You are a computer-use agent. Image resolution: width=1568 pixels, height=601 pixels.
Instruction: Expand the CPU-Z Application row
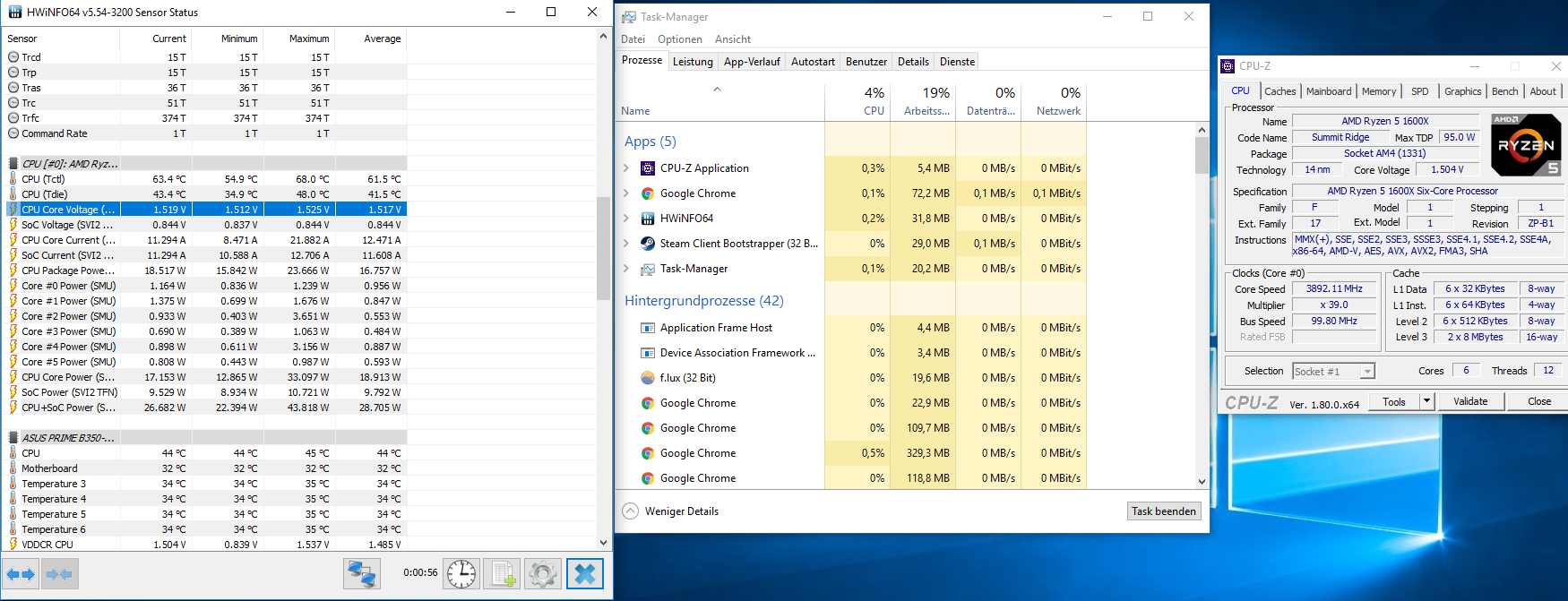626,168
